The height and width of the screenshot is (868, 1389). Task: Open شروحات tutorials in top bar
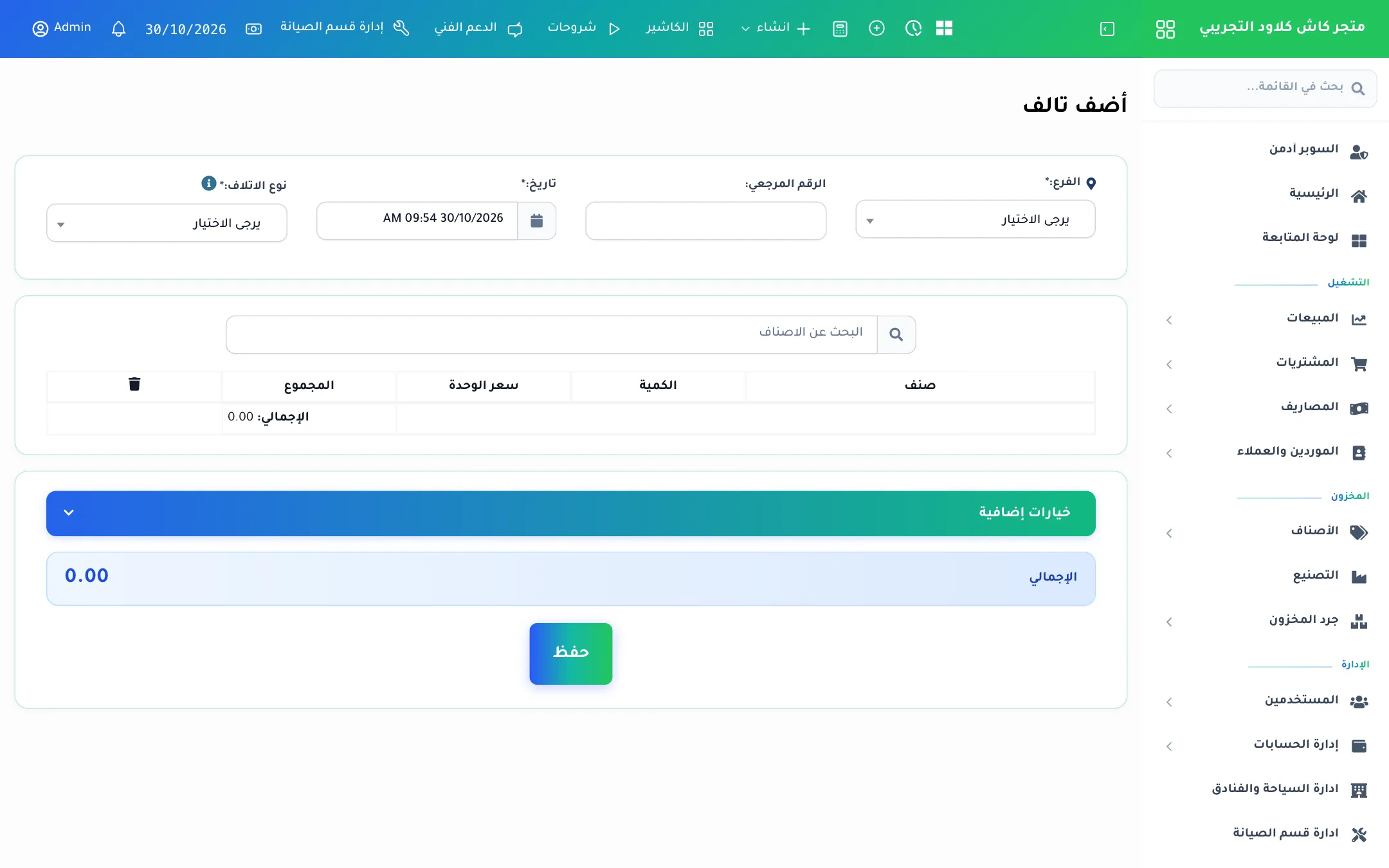point(583,28)
